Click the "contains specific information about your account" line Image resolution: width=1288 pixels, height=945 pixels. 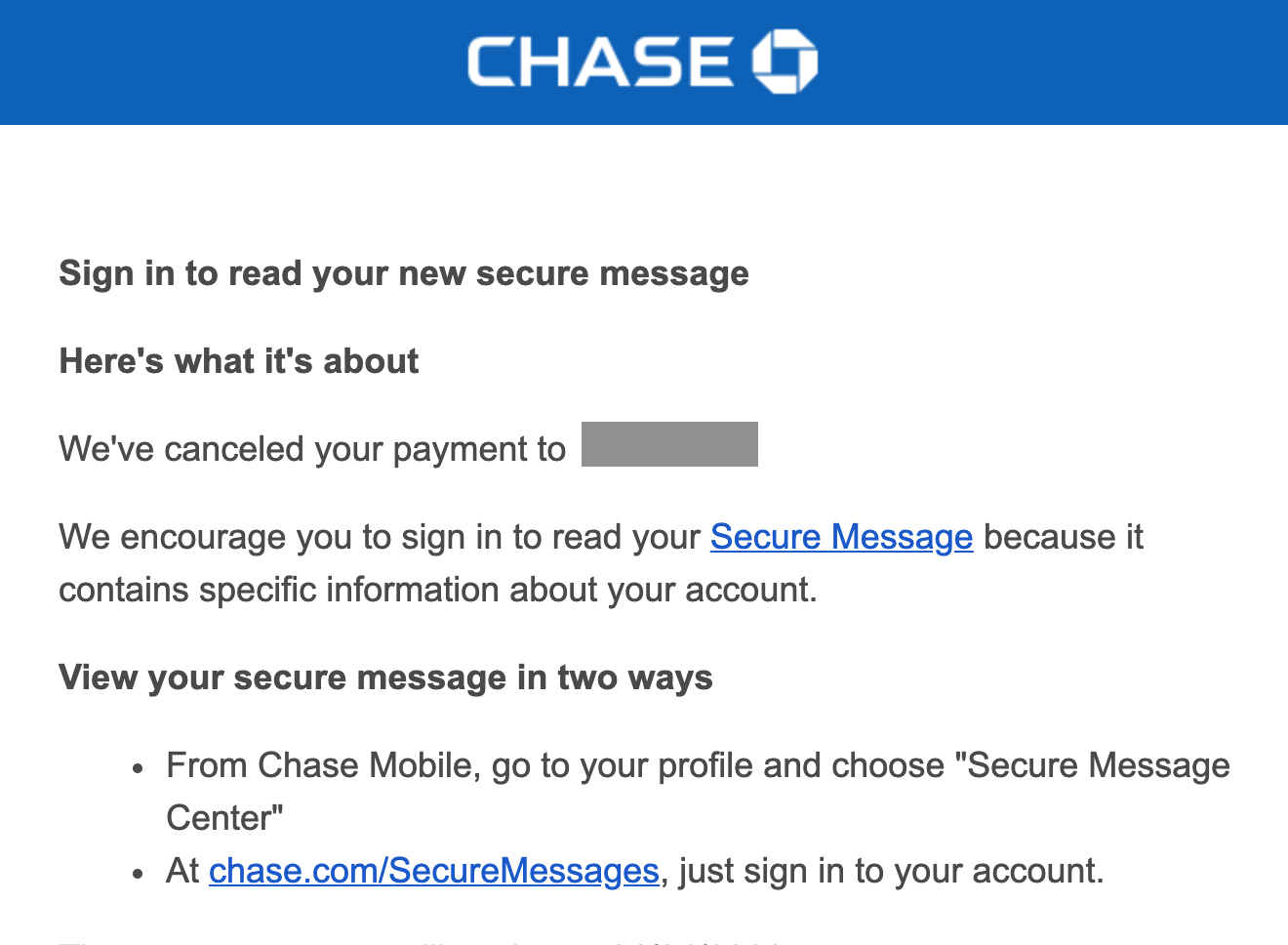[438, 590]
